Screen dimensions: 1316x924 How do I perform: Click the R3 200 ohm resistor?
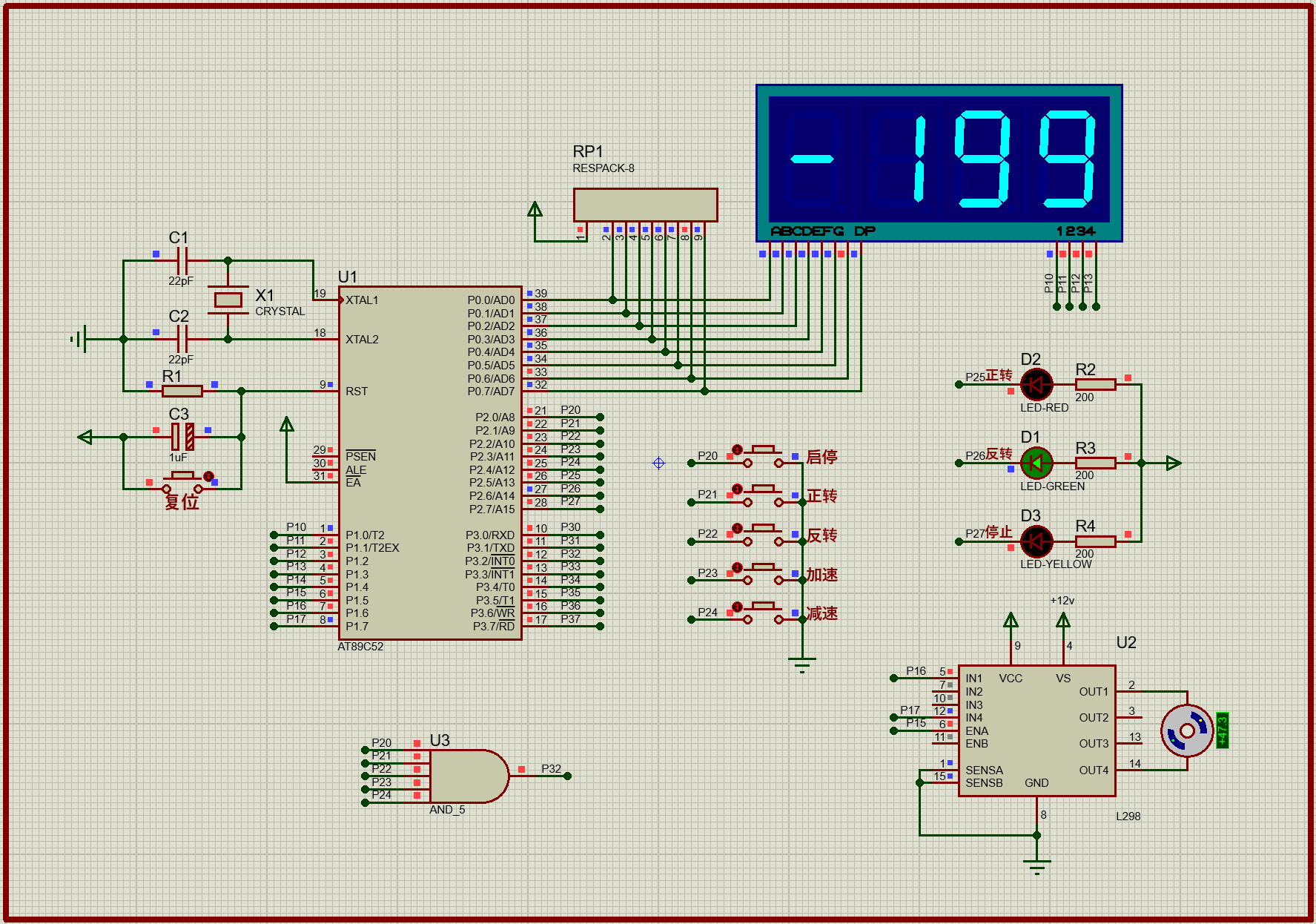(x=1095, y=463)
